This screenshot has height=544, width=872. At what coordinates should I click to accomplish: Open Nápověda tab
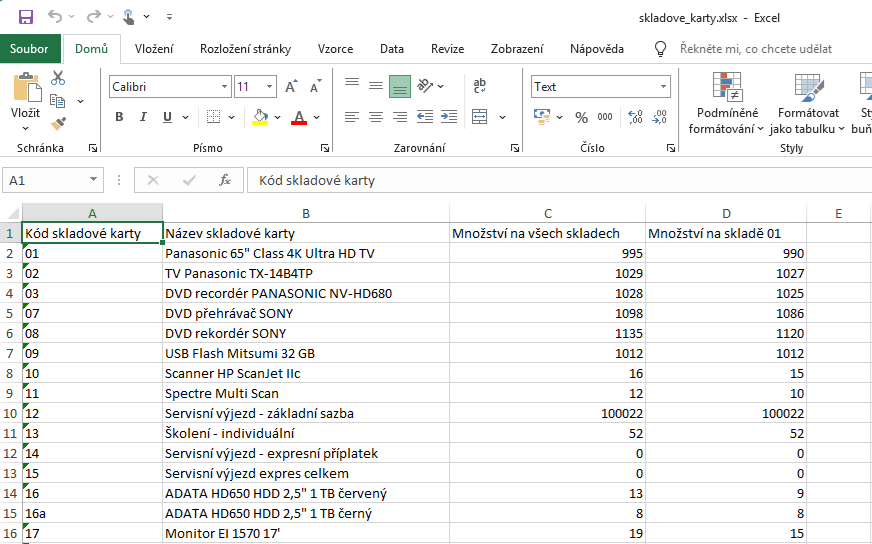[597, 49]
